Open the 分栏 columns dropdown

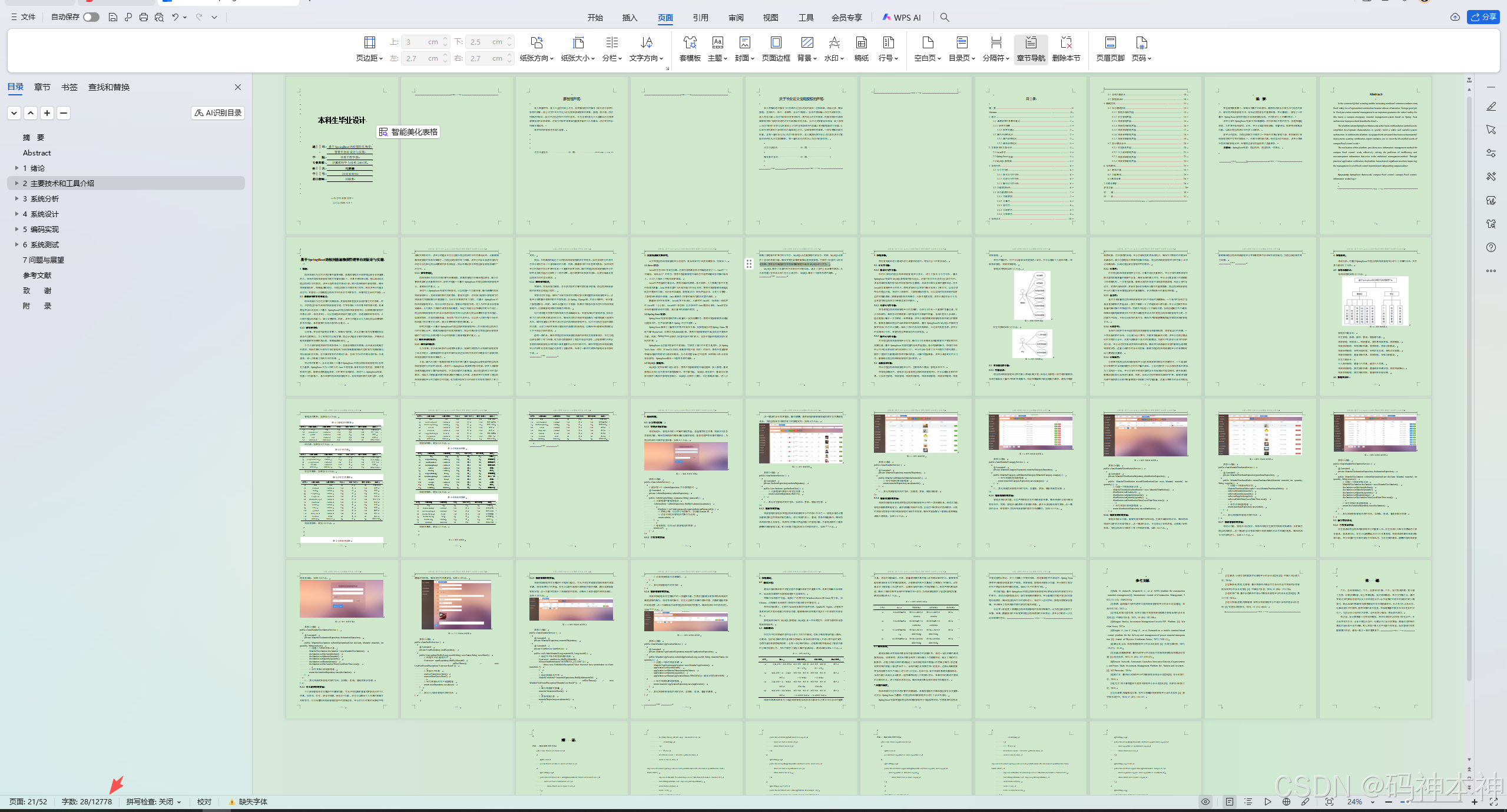point(612,49)
